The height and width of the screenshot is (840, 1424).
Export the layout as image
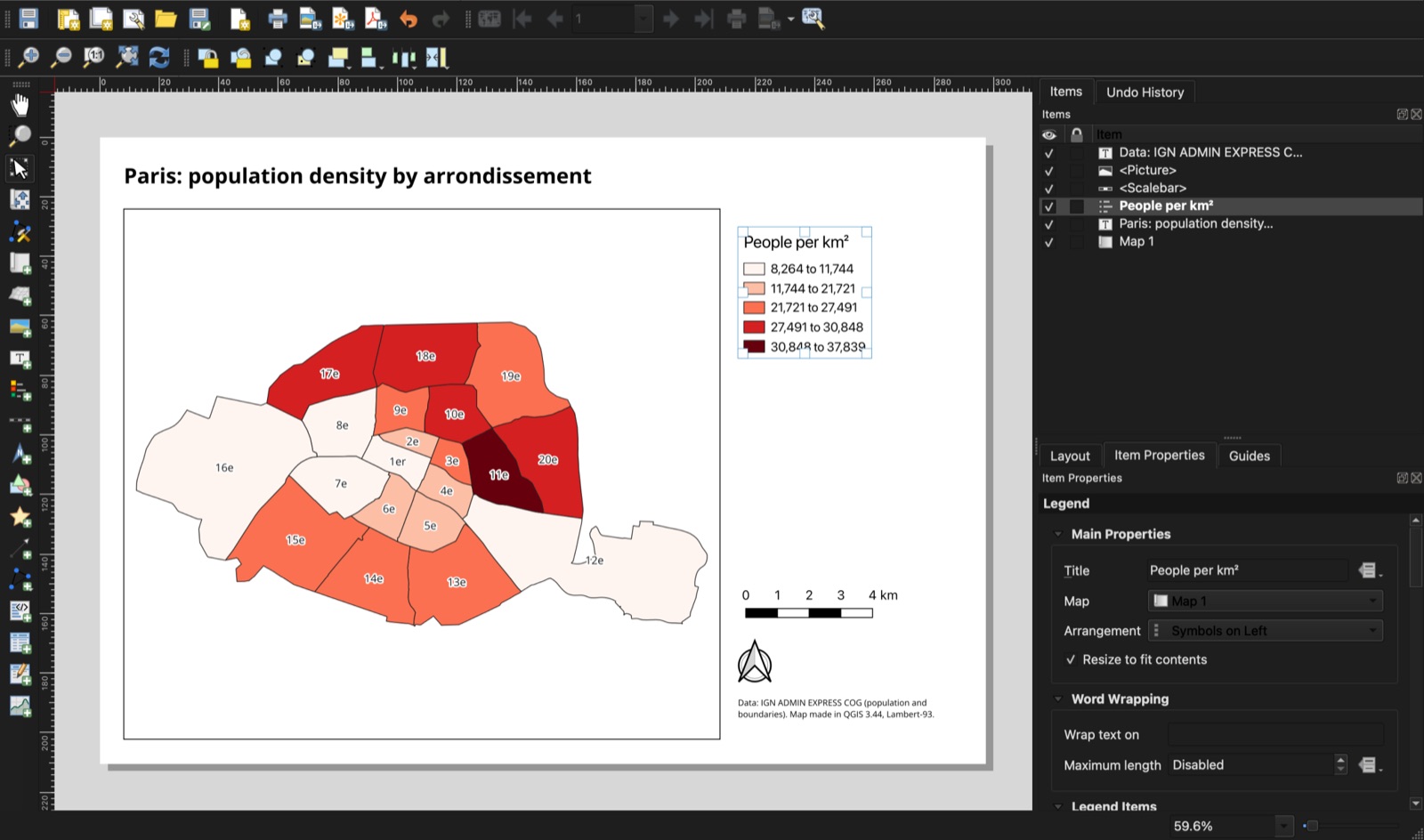[310, 18]
